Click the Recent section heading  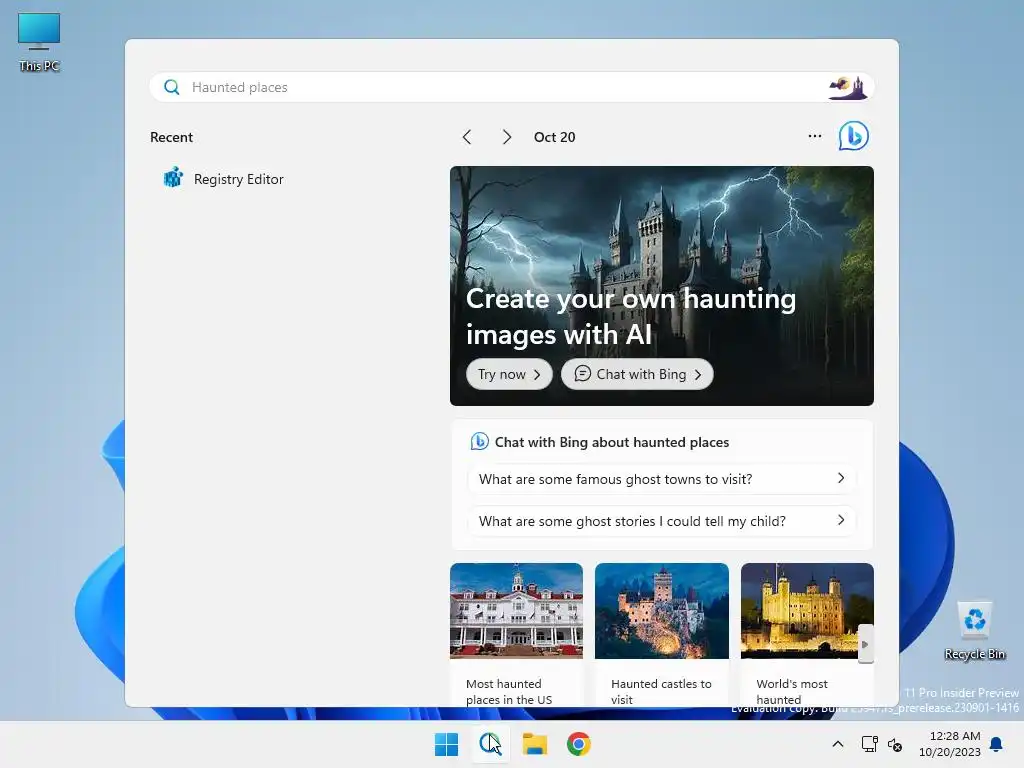point(171,137)
